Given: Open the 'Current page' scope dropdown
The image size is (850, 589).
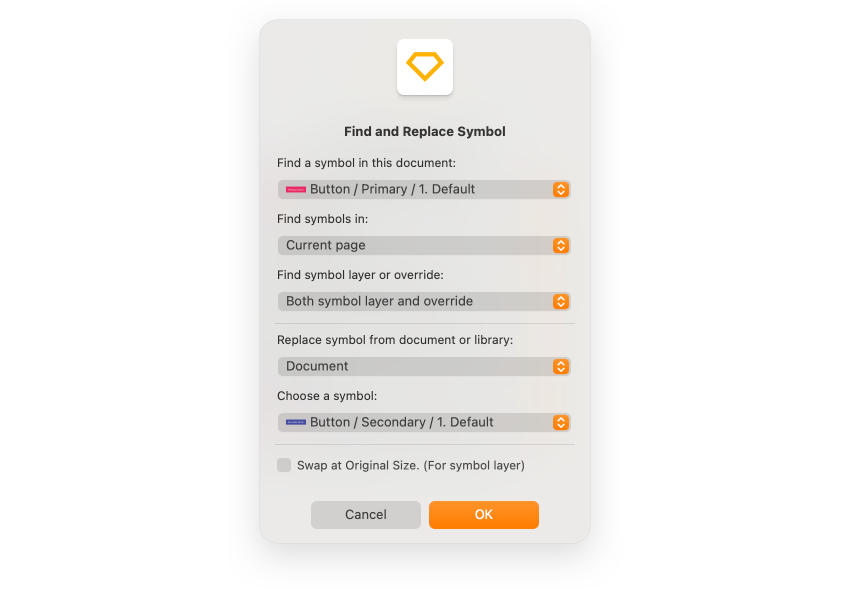Looking at the screenshot, I should tap(424, 245).
